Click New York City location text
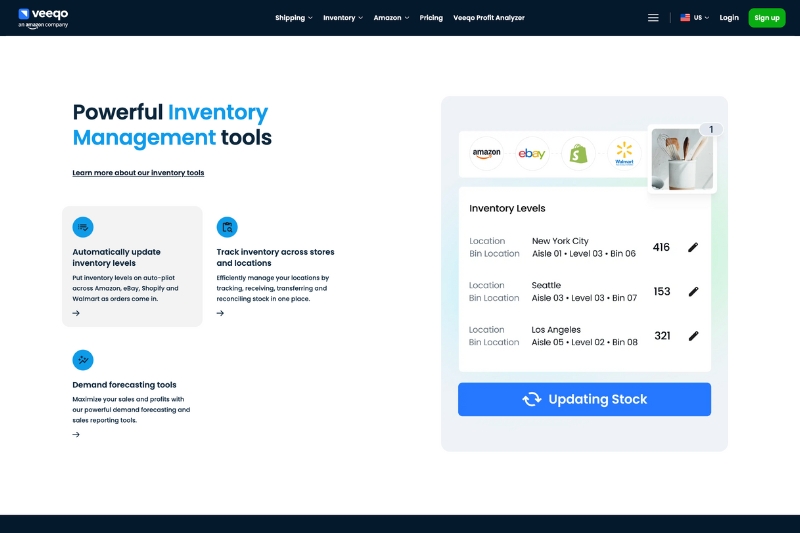The height and width of the screenshot is (533, 800). tap(560, 241)
